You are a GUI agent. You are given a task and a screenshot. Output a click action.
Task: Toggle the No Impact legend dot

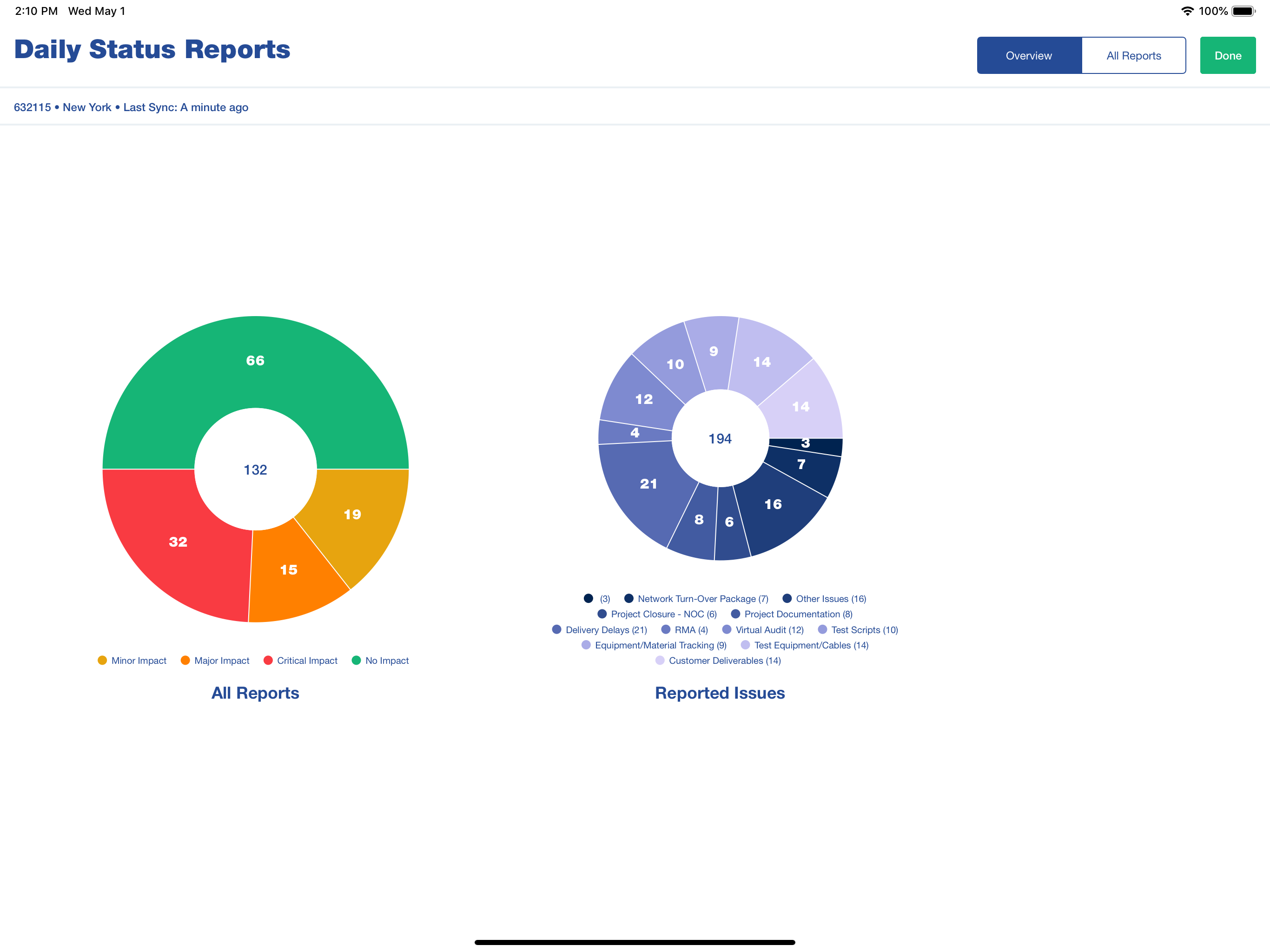click(x=356, y=661)
